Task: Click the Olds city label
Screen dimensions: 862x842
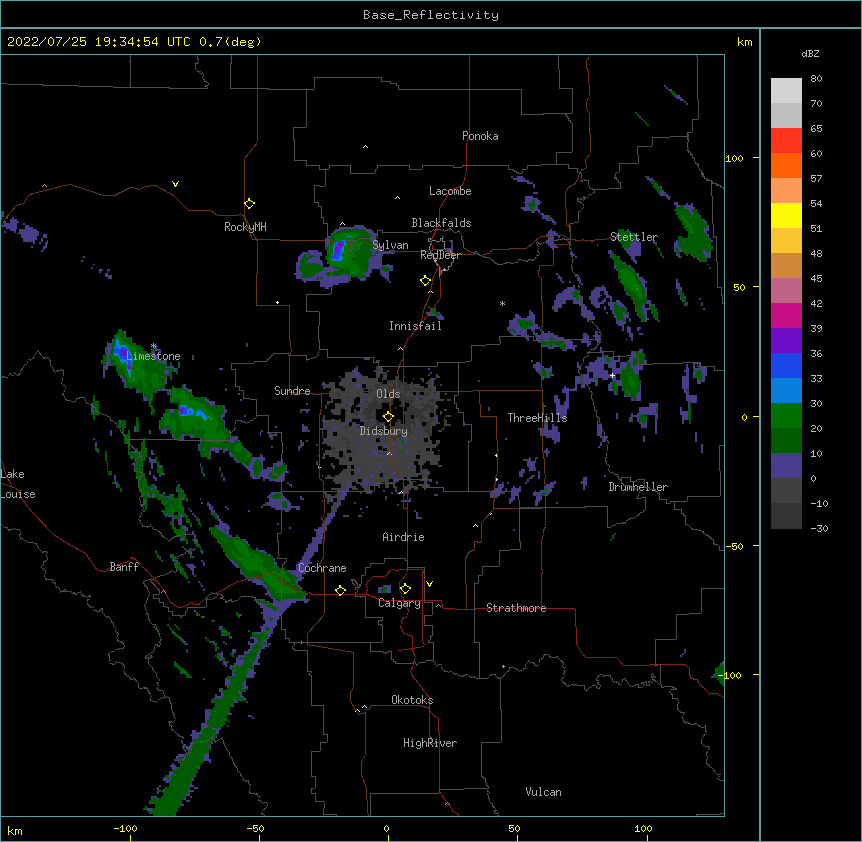Action: (388, 394)
